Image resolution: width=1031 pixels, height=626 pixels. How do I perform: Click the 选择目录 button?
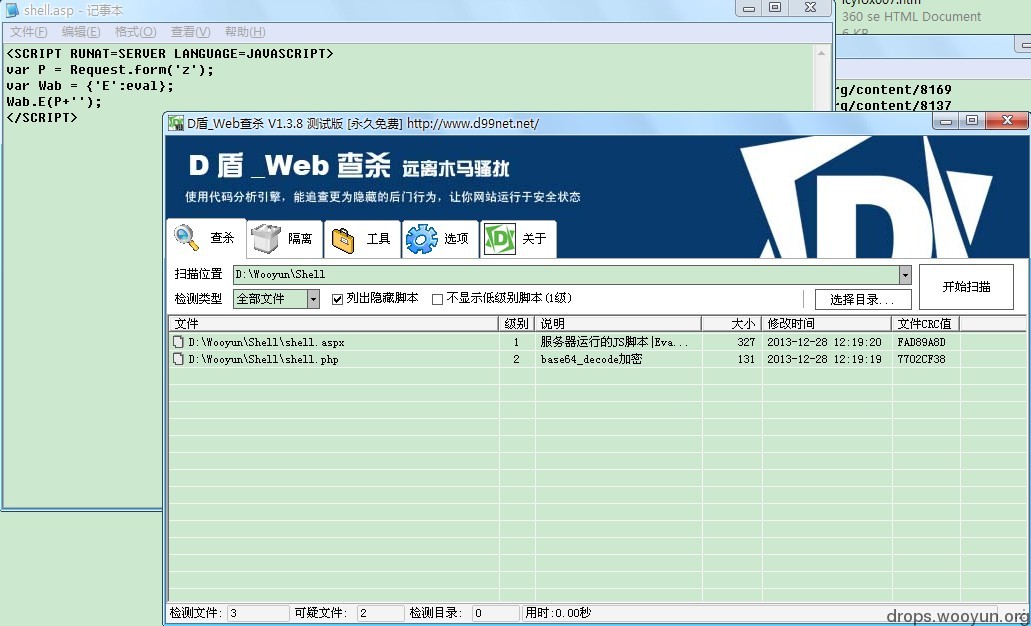pyautogui.click(x=863, y=300)
